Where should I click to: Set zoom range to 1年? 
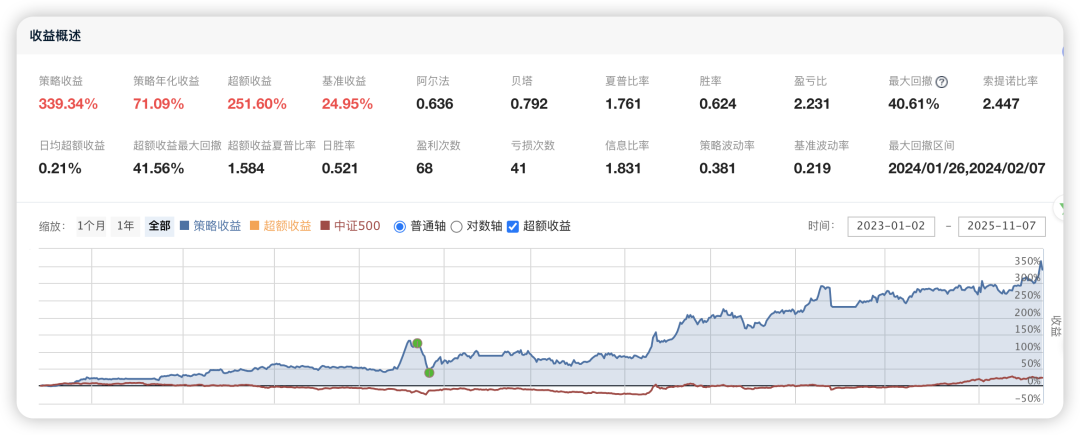[x=125, y=226]
